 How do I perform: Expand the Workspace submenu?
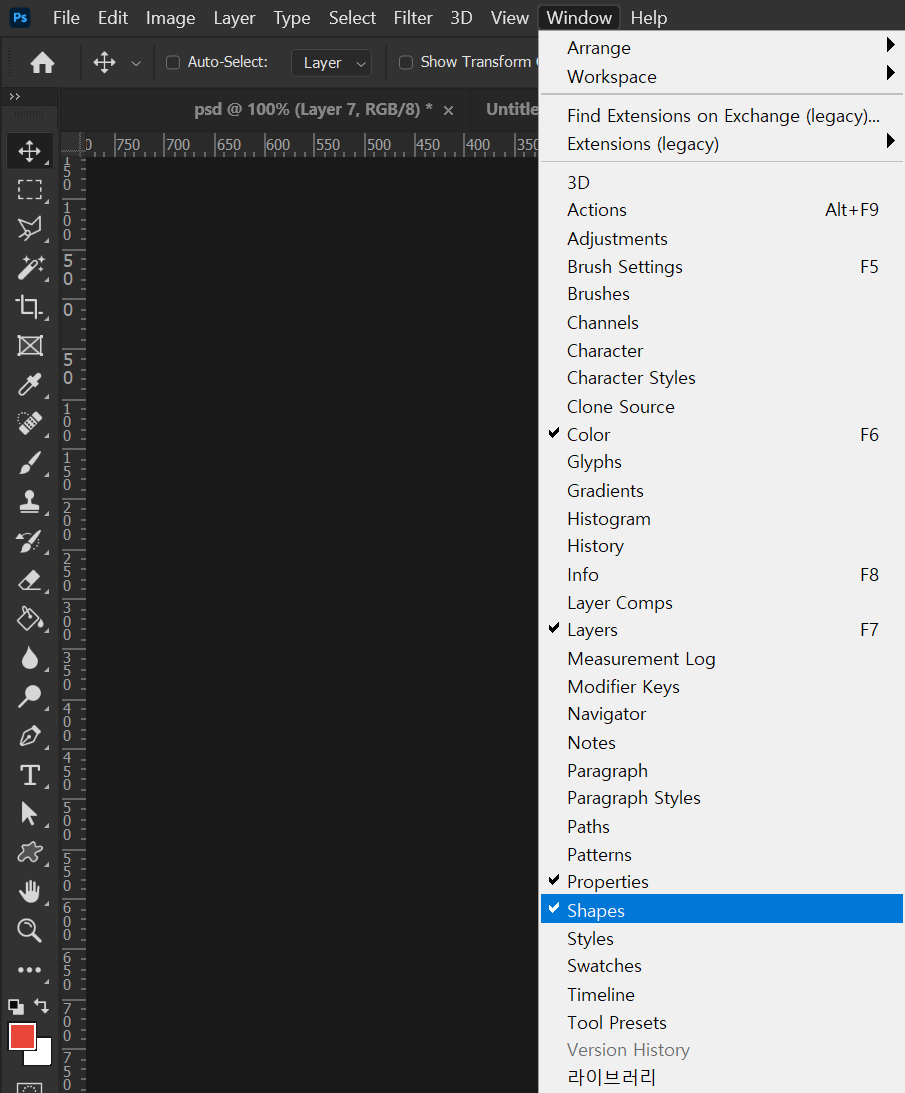(722, 77)
